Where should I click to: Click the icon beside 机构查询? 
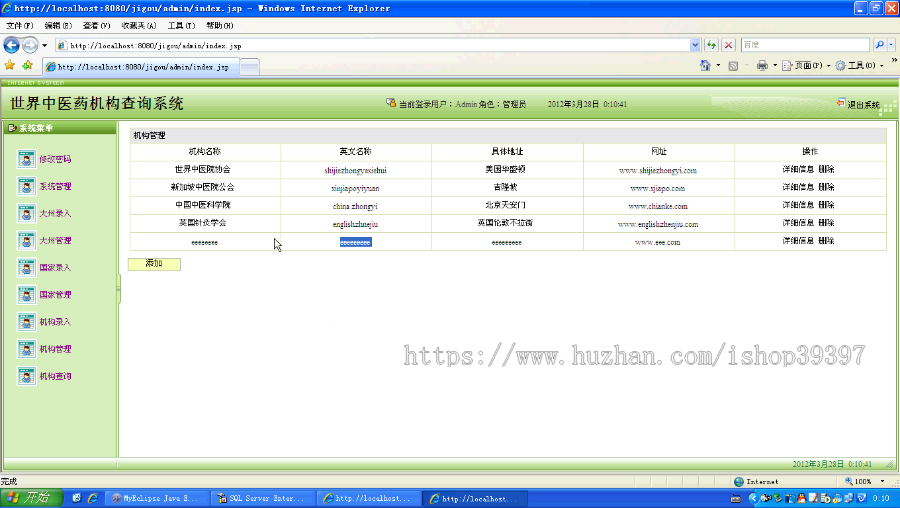click(26, 376)
